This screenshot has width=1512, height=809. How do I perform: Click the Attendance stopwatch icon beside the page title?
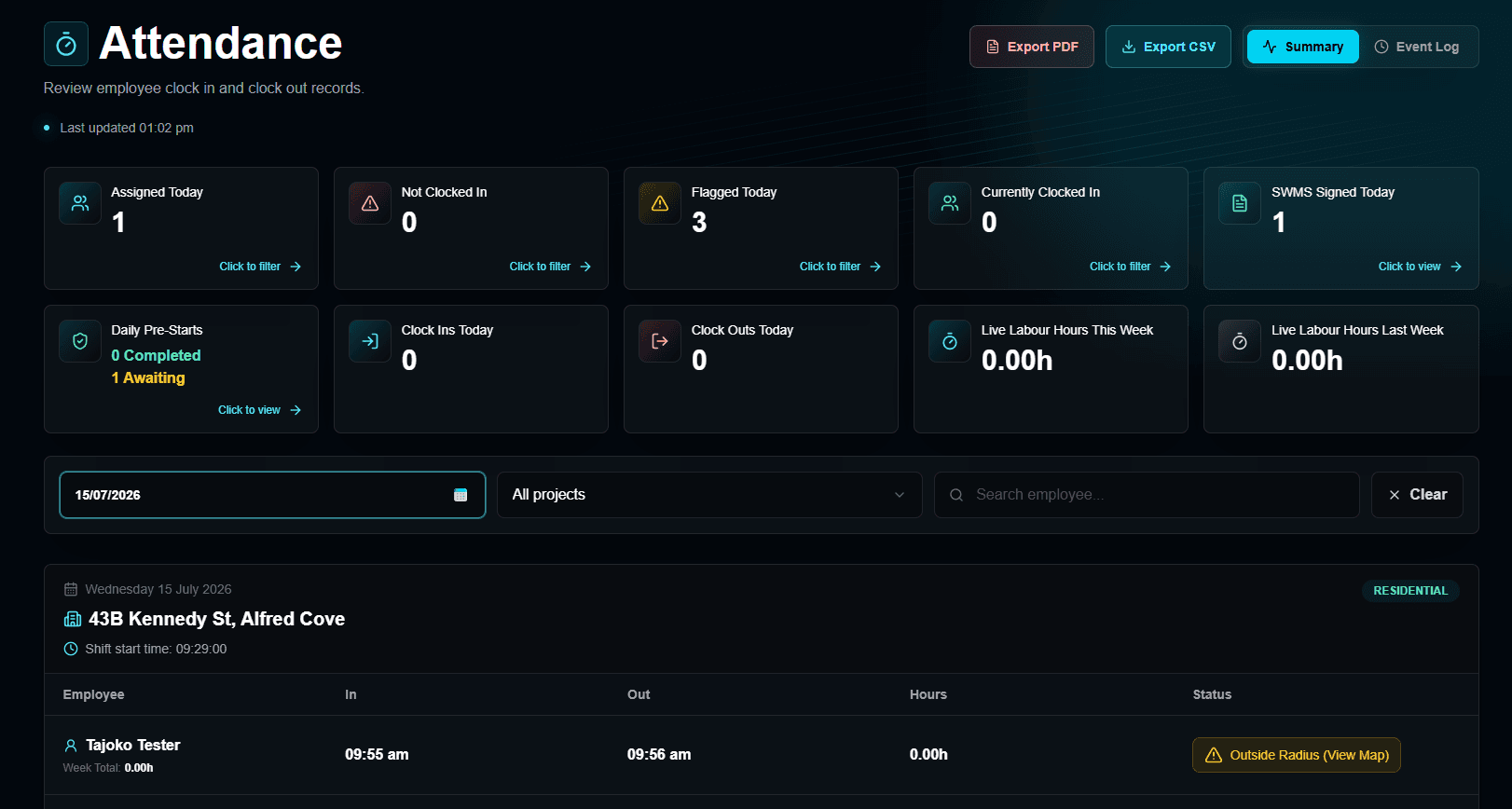66,44
